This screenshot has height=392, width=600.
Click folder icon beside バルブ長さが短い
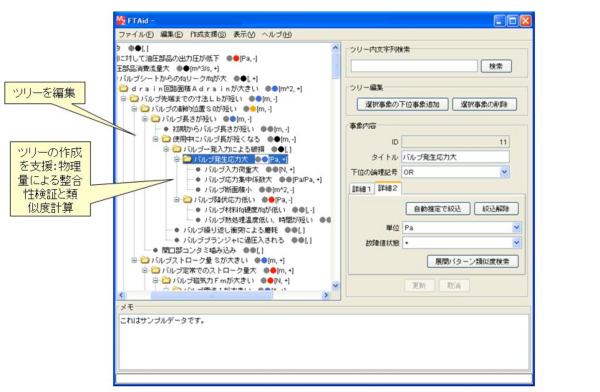pos(155,119)
